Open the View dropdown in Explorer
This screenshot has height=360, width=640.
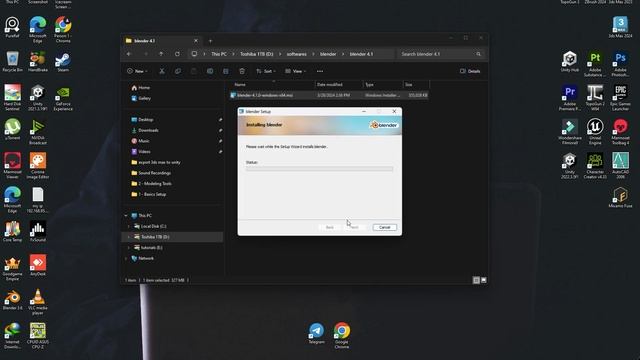click(x=296, y=71)
